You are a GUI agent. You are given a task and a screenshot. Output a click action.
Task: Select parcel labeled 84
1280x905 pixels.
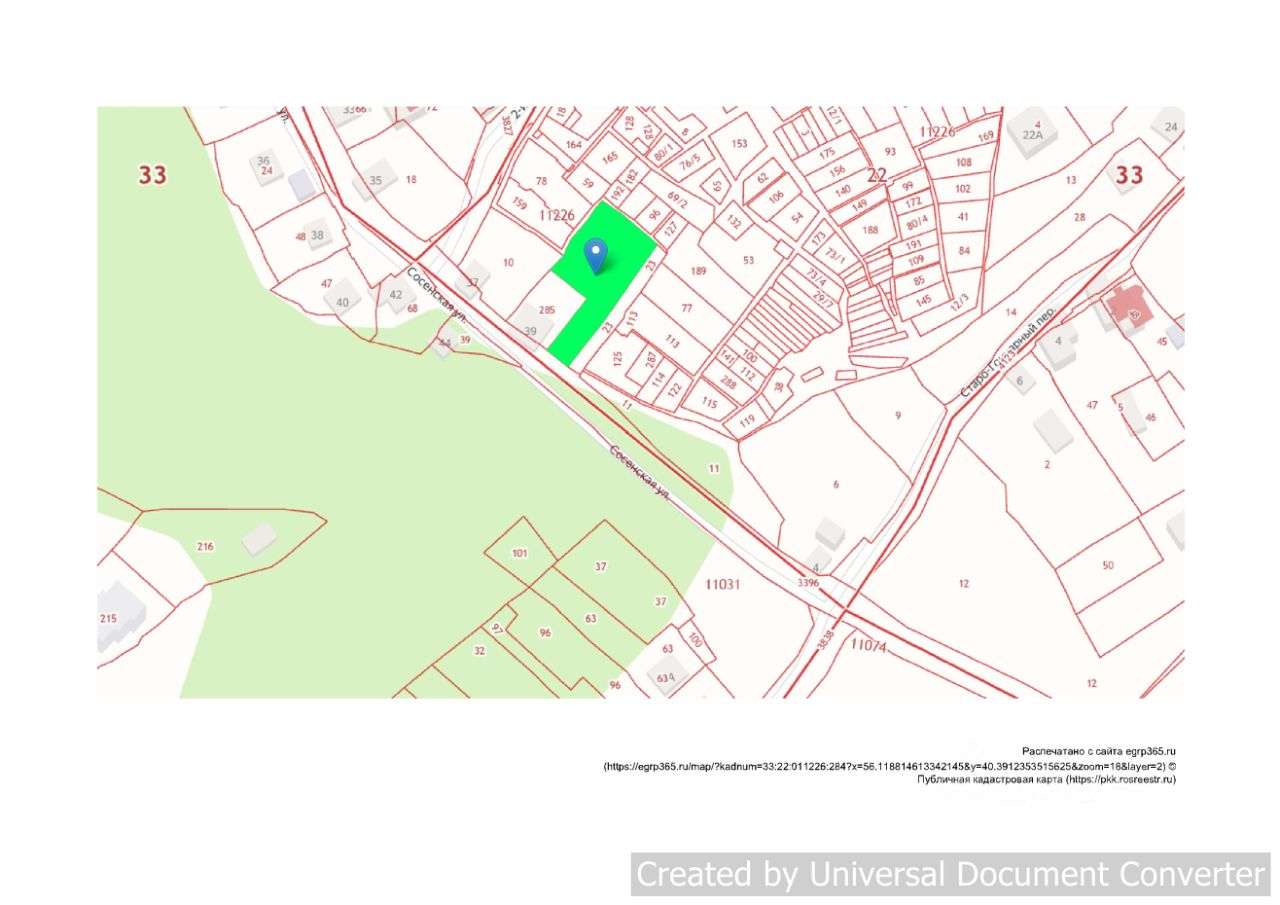(x=964, y=249)
